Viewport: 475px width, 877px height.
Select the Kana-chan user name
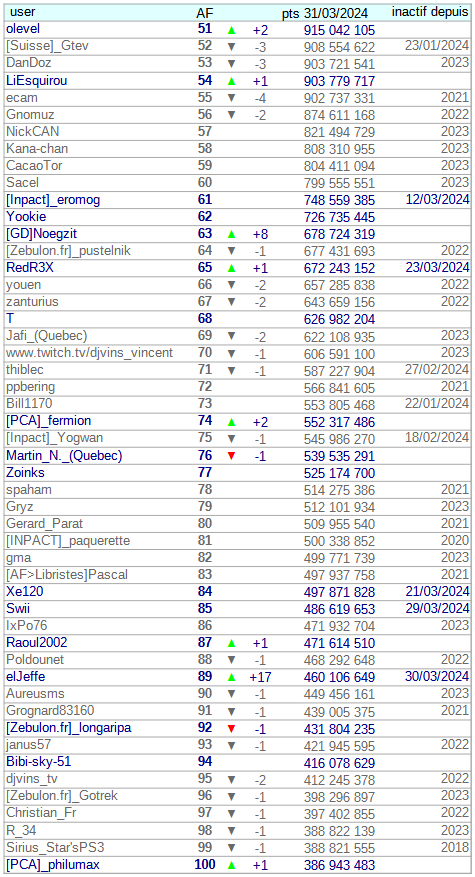(37, 149)
